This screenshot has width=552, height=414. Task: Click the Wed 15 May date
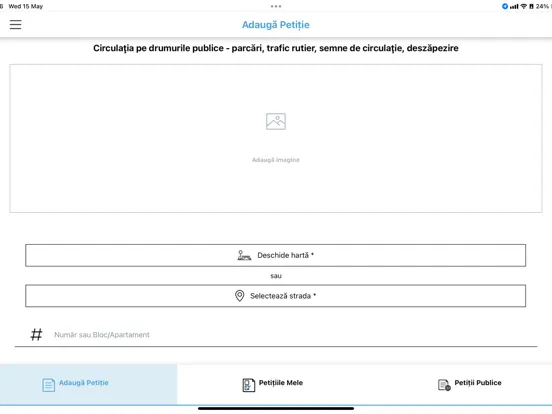(x=26, y=6)
